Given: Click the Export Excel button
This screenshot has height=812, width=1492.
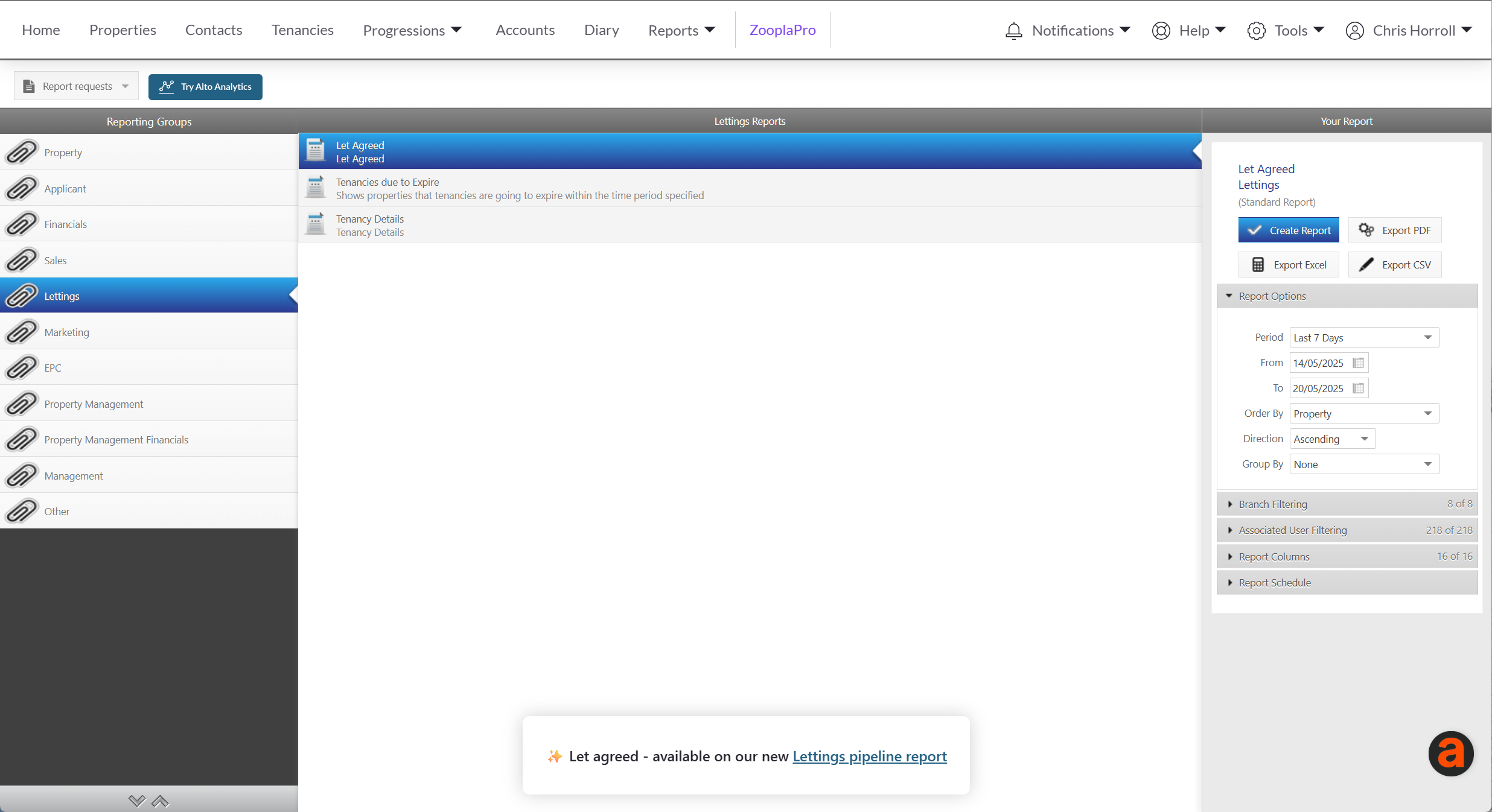Looking at the screenshot, I should pyautogui.click(x=1289, y=264).
